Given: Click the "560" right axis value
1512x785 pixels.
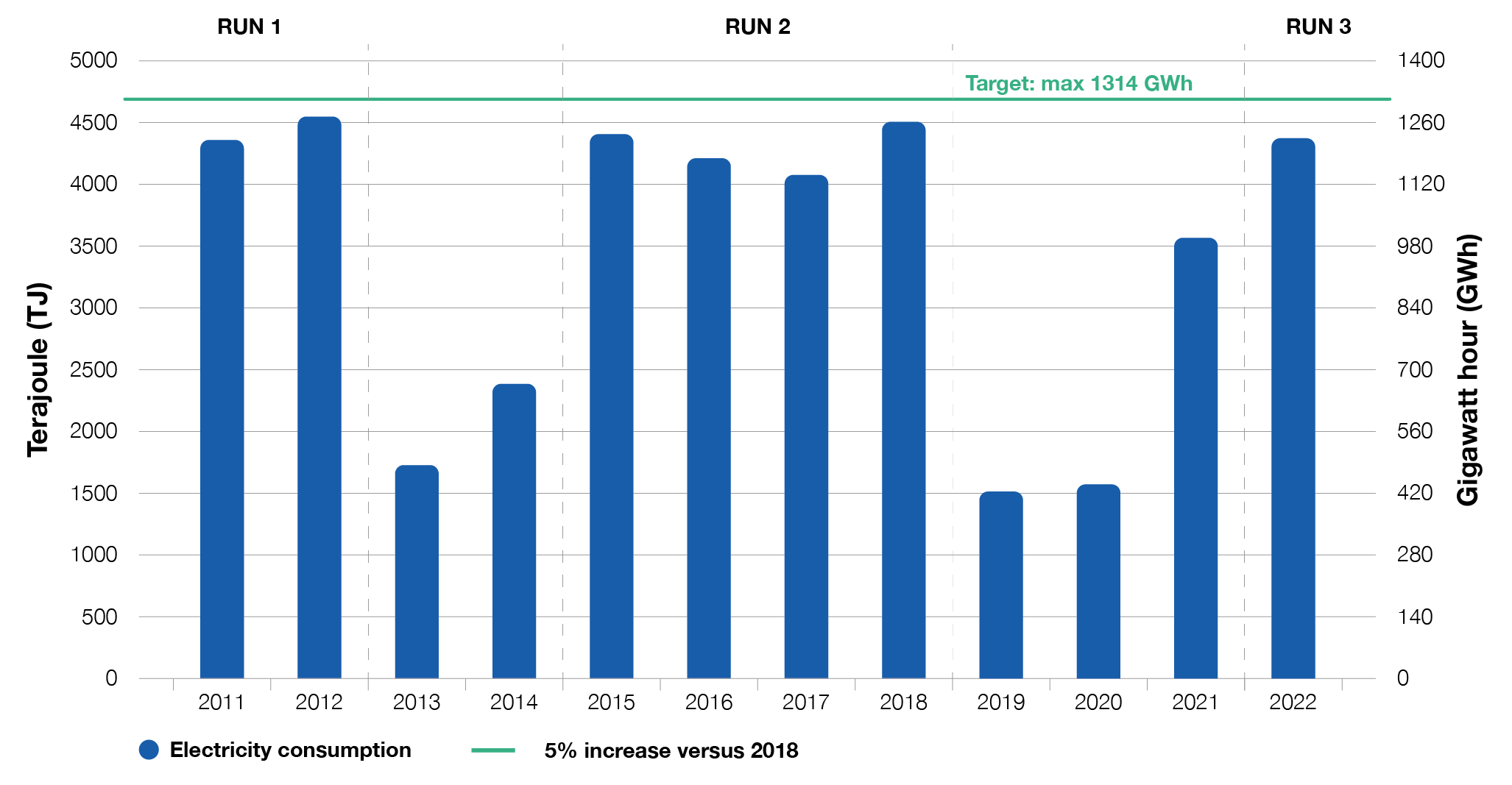Looking at the screenshot, I should pyautogui.click(x=1415, y=431).
